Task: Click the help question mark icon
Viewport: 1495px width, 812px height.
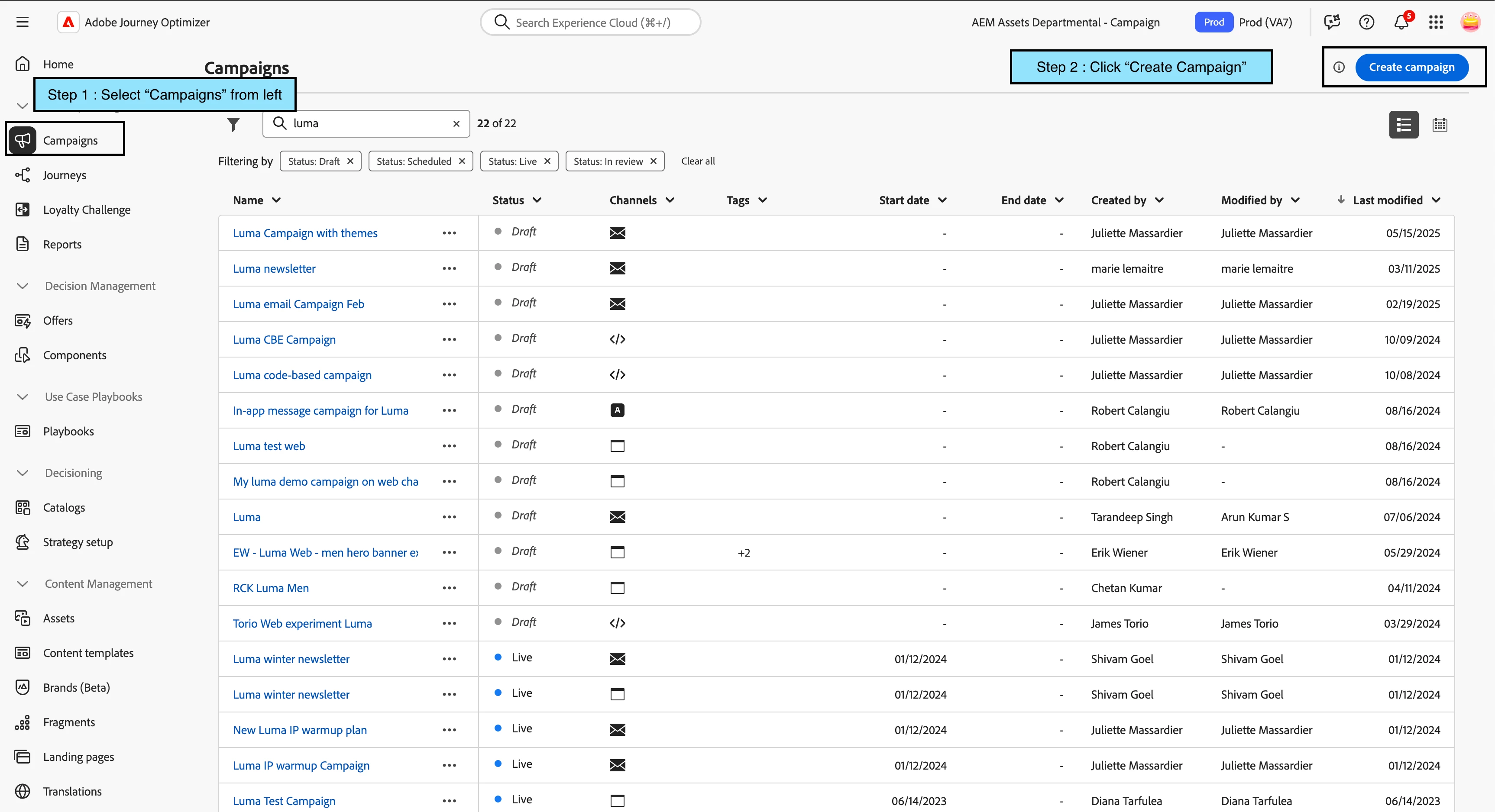Action: pos(1366,23)
